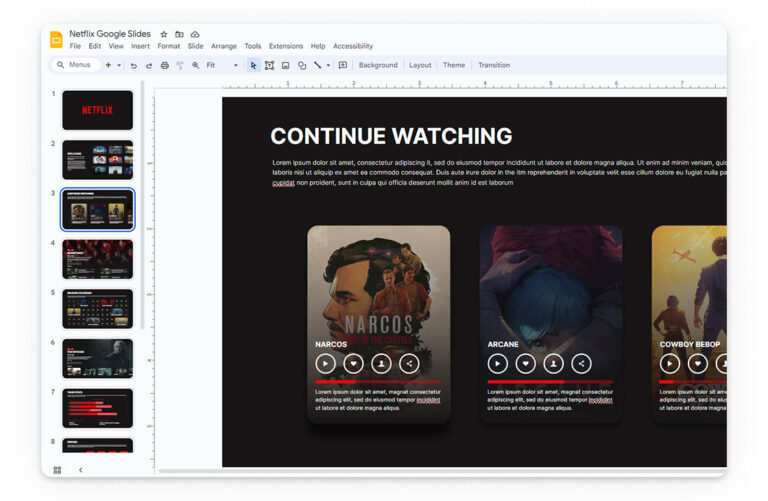This screenshot has width=768, height=501.
Task: Click the Lorem ipsum paragraph under title
Action: 499,172
